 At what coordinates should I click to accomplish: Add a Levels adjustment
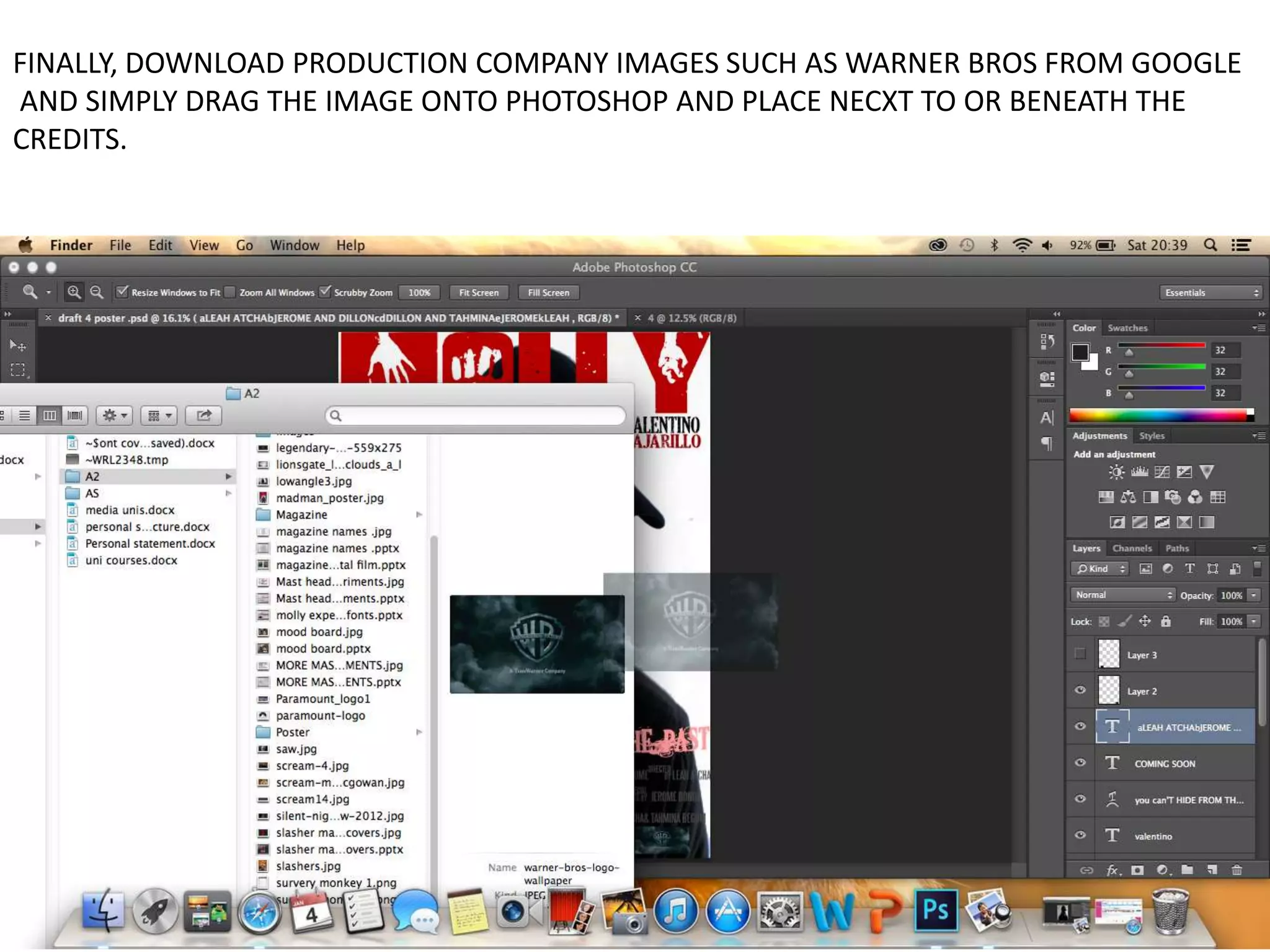[1139, 472]
